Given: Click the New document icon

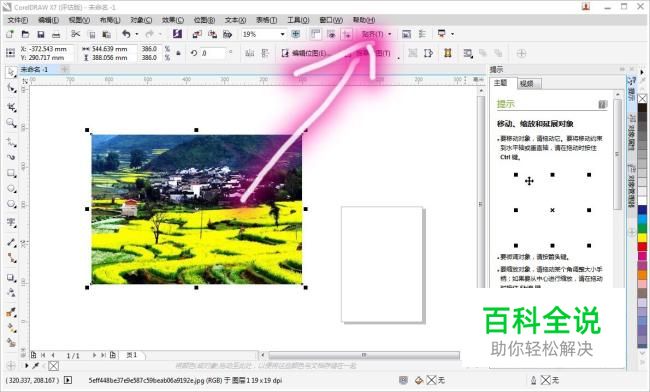Looking at the screenshot, I should tap(10, 34).
